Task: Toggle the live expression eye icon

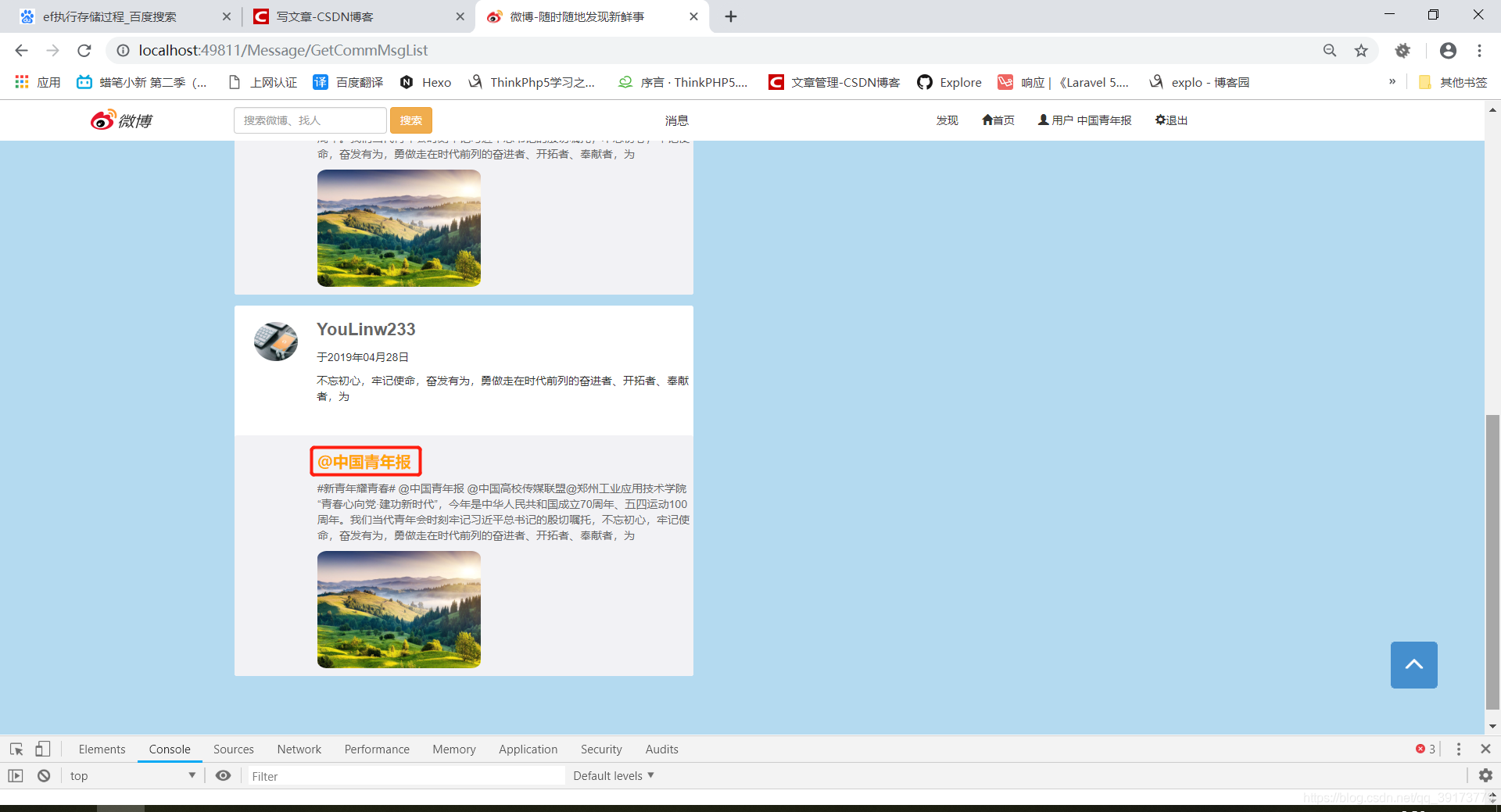Action: pyautogui.click(x=224, y=775)
